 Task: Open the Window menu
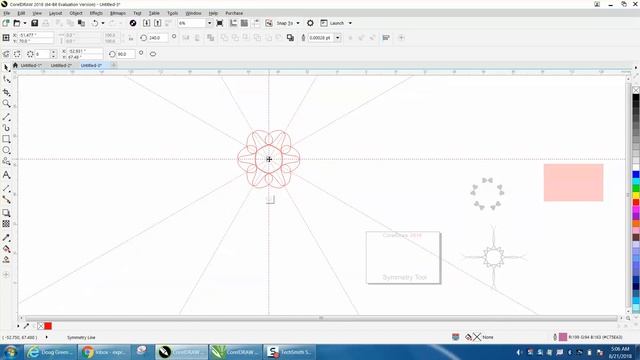coord(193,13)
